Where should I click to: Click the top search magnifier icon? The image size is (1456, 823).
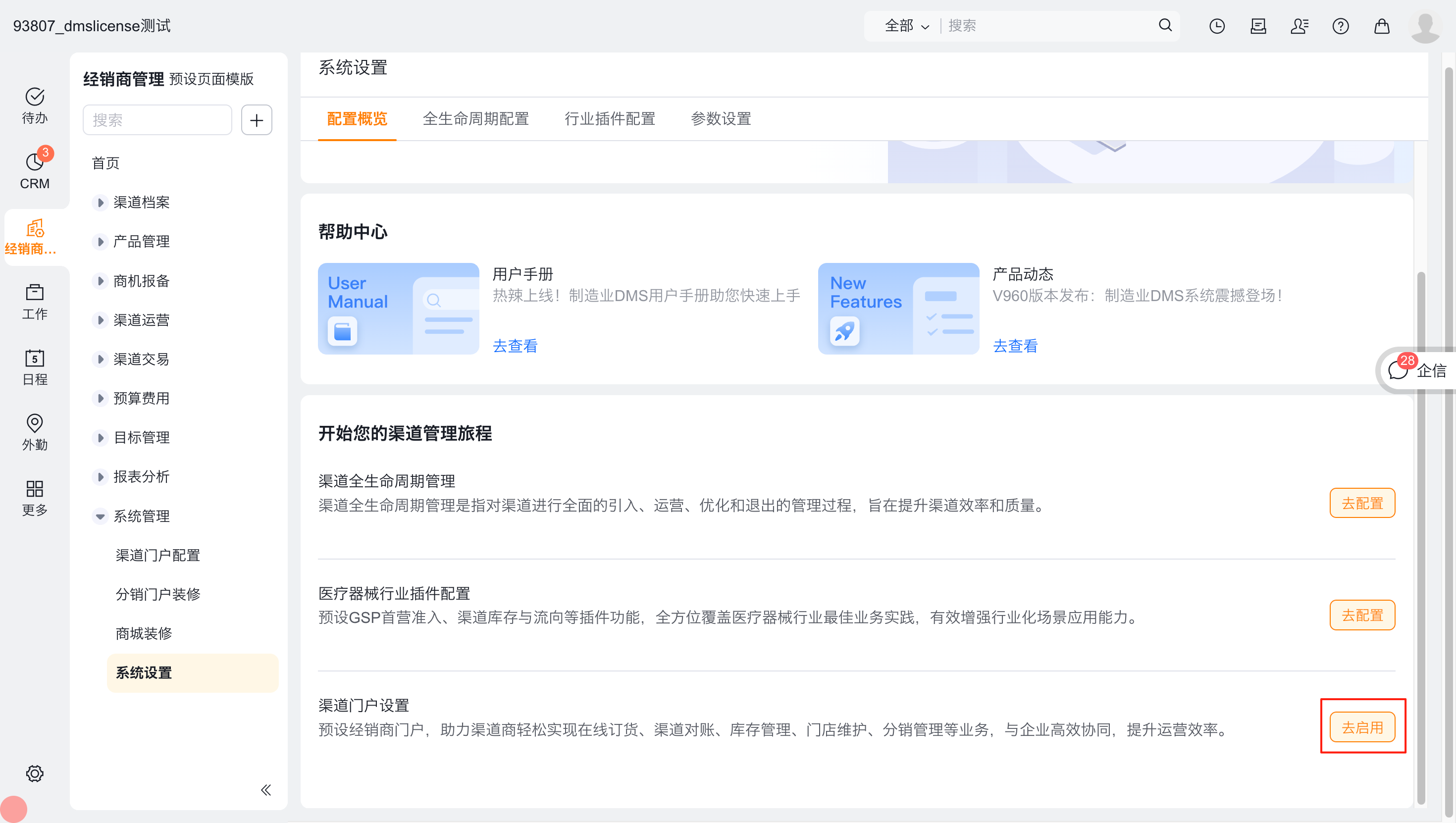pyautogui.click(x=1165, y=25)
